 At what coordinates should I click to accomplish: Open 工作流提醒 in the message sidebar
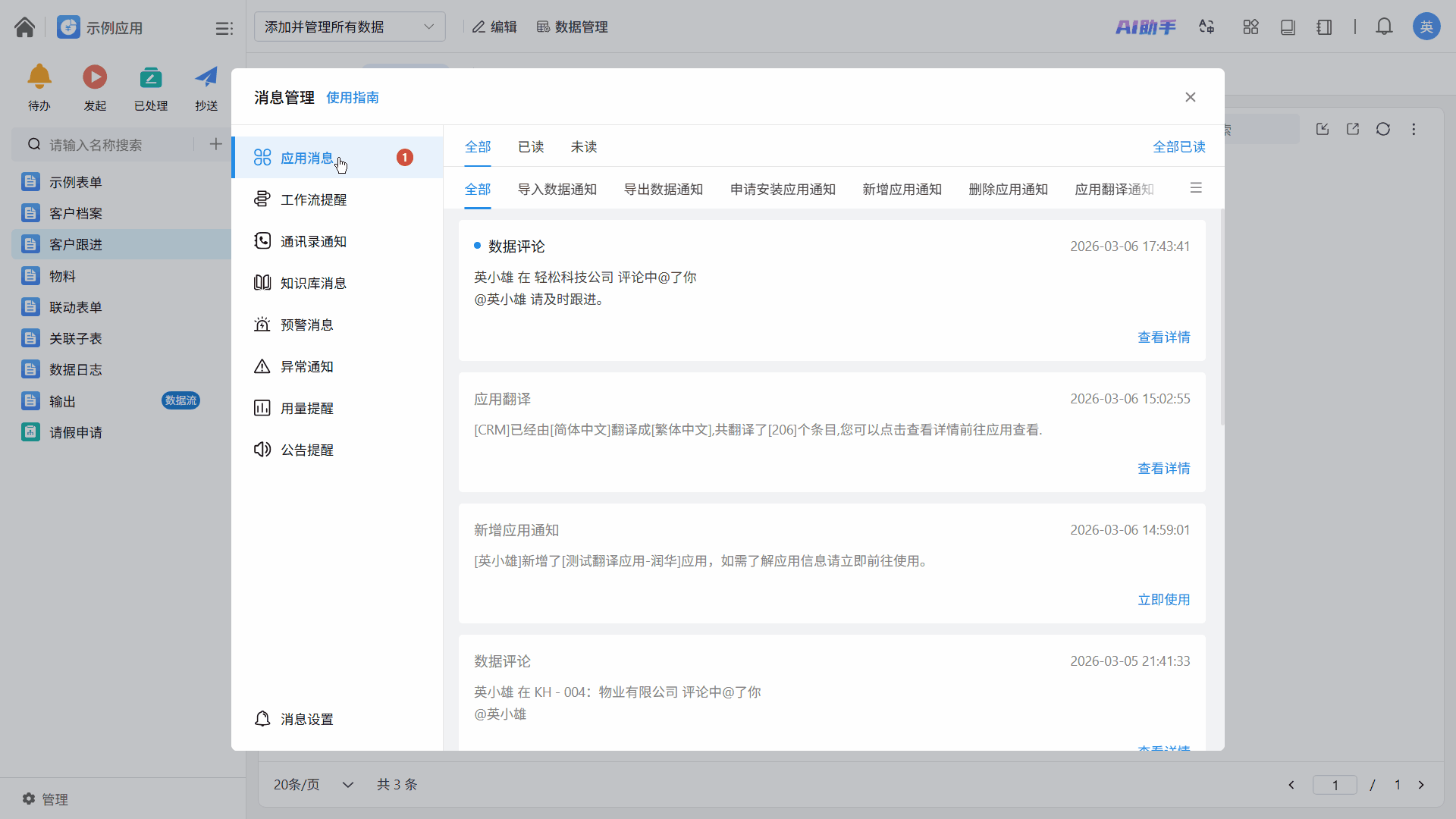(x=314, y=199)
